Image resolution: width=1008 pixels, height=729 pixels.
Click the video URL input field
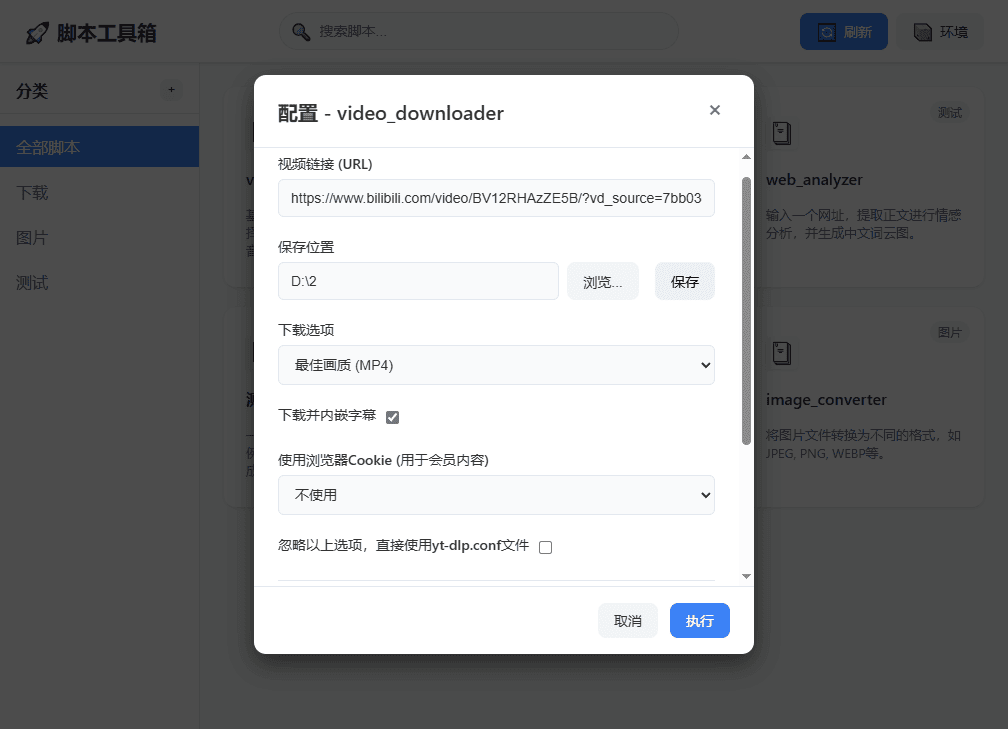[x=496, y=198]
